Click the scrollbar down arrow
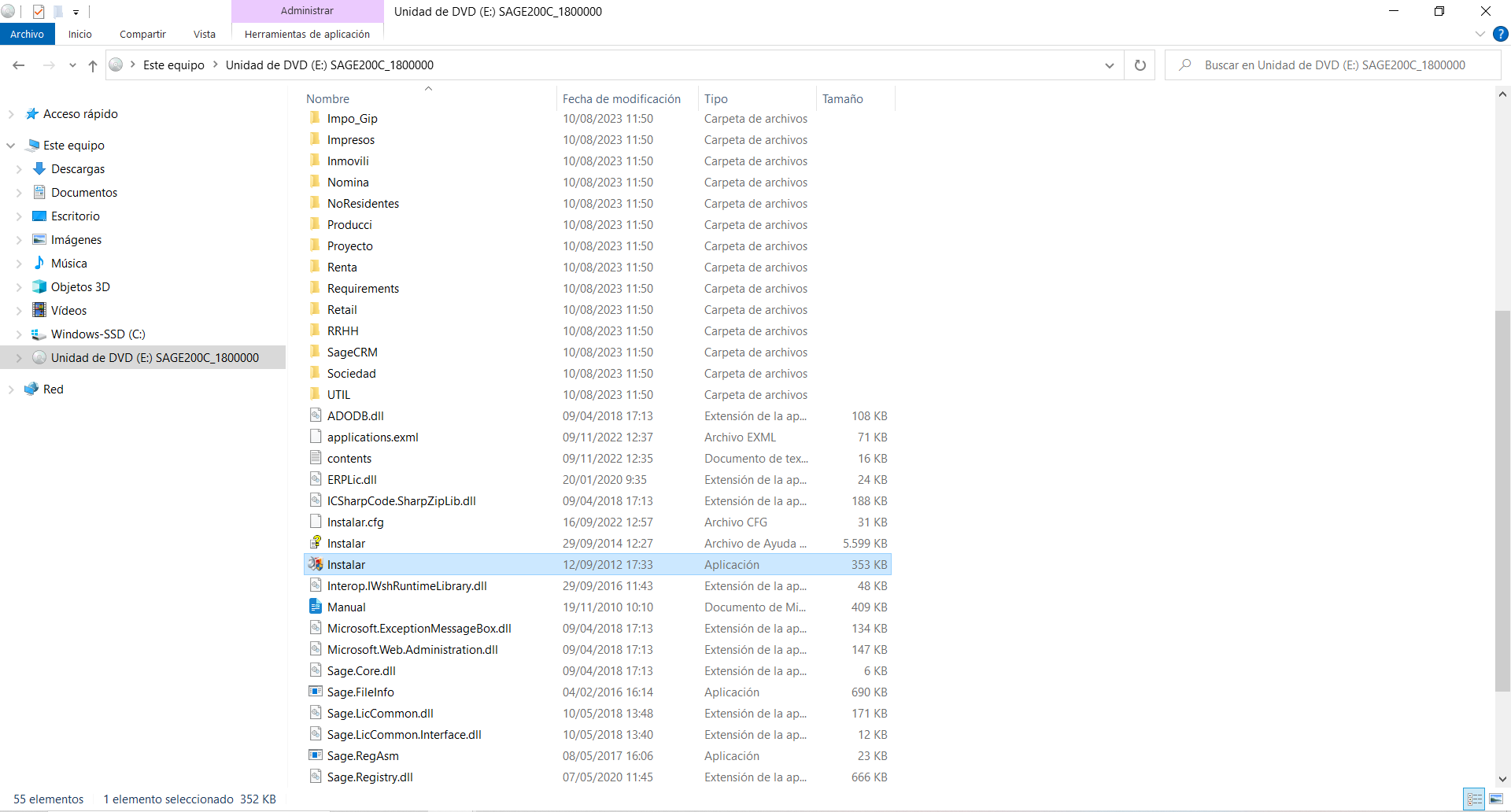 (1502, 779)
